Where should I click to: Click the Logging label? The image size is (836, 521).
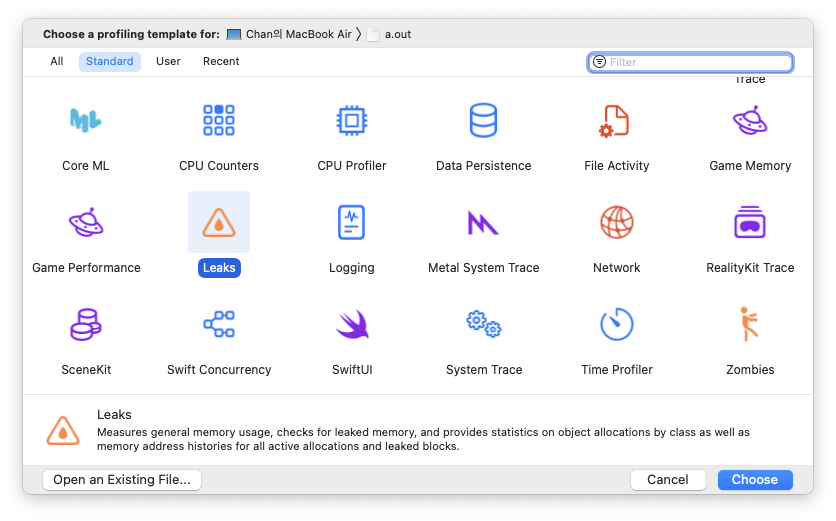click(x=351, y=268)
